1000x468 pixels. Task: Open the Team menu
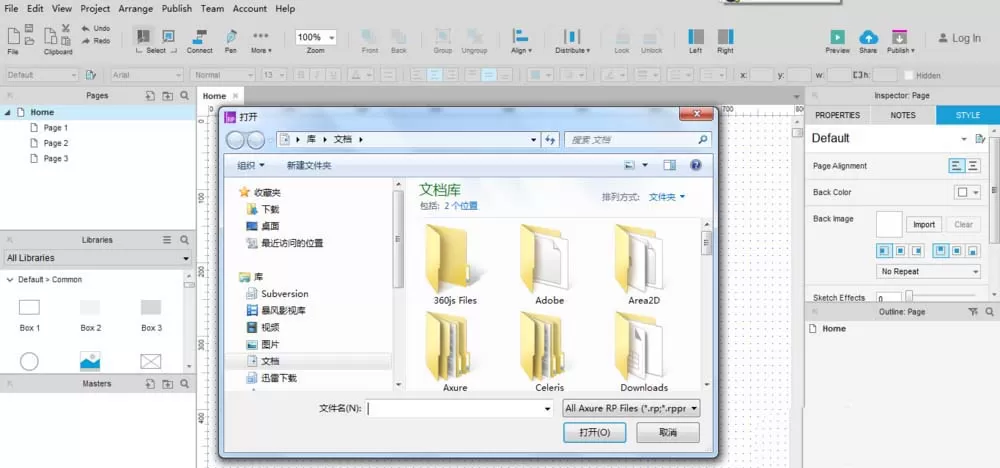tap(212, 8)
